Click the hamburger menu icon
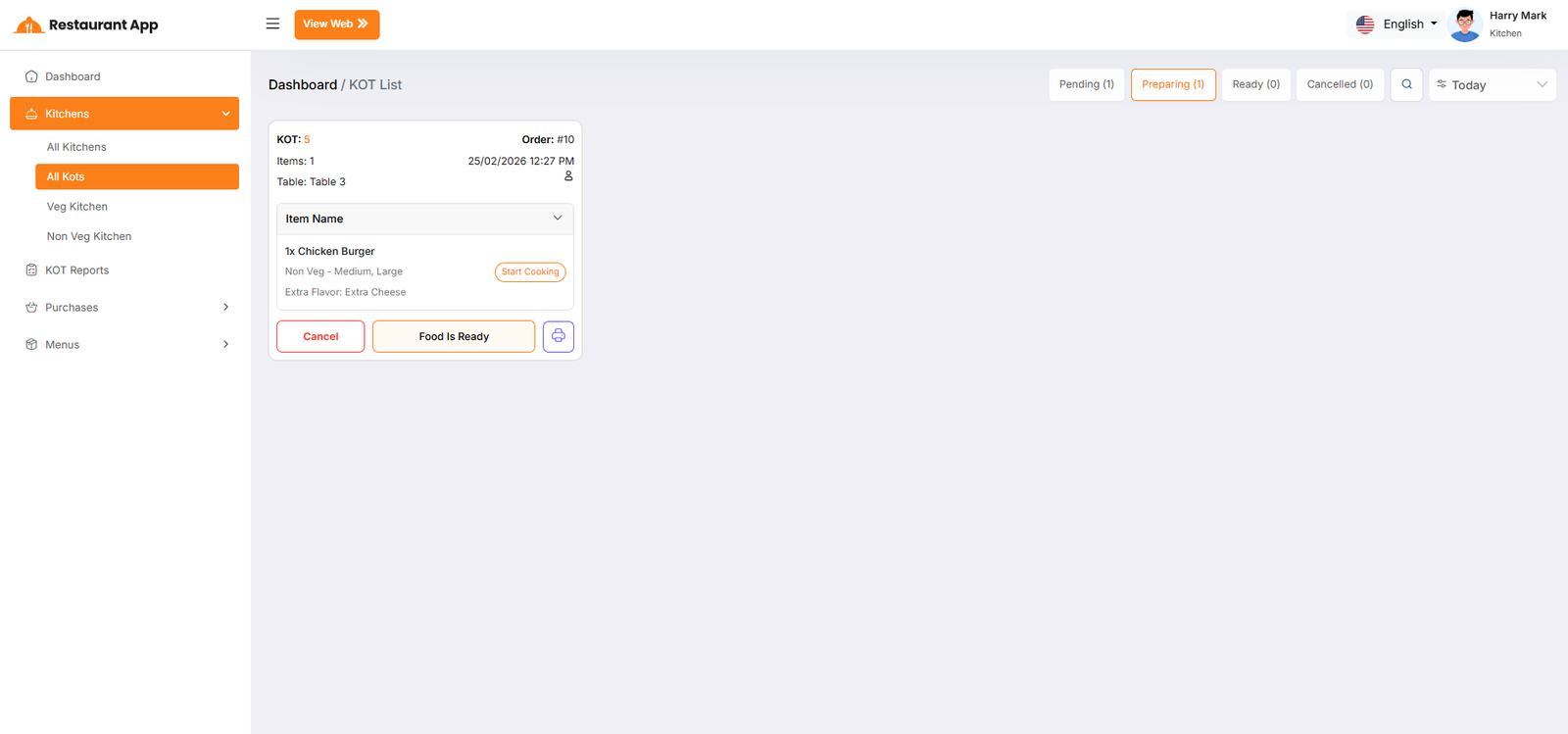Screen dimensions: 1568x734 pos(272,24)
